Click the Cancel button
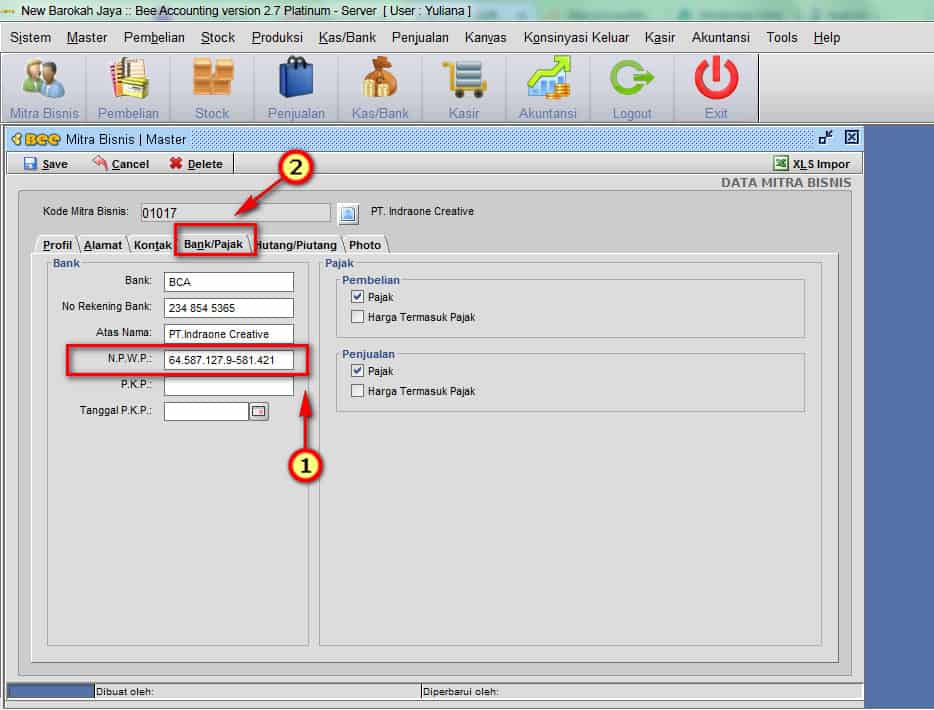Screen dimensions: 934x710 point(121,164)
